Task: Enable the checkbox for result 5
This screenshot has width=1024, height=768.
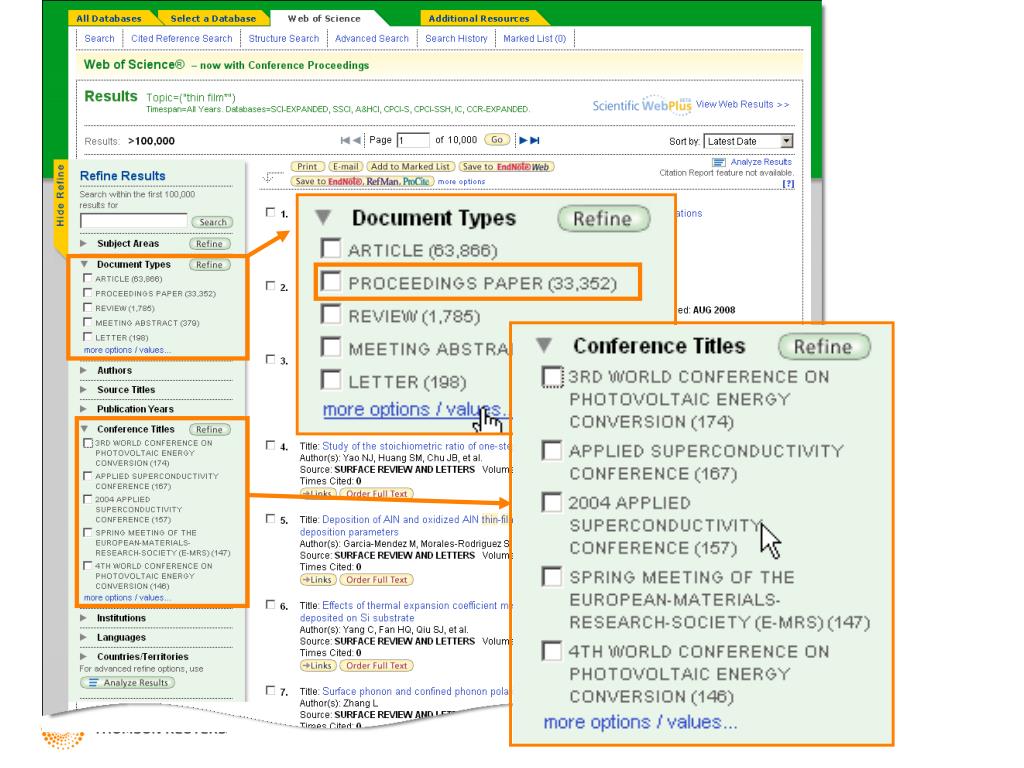Action: click(270, 519)
